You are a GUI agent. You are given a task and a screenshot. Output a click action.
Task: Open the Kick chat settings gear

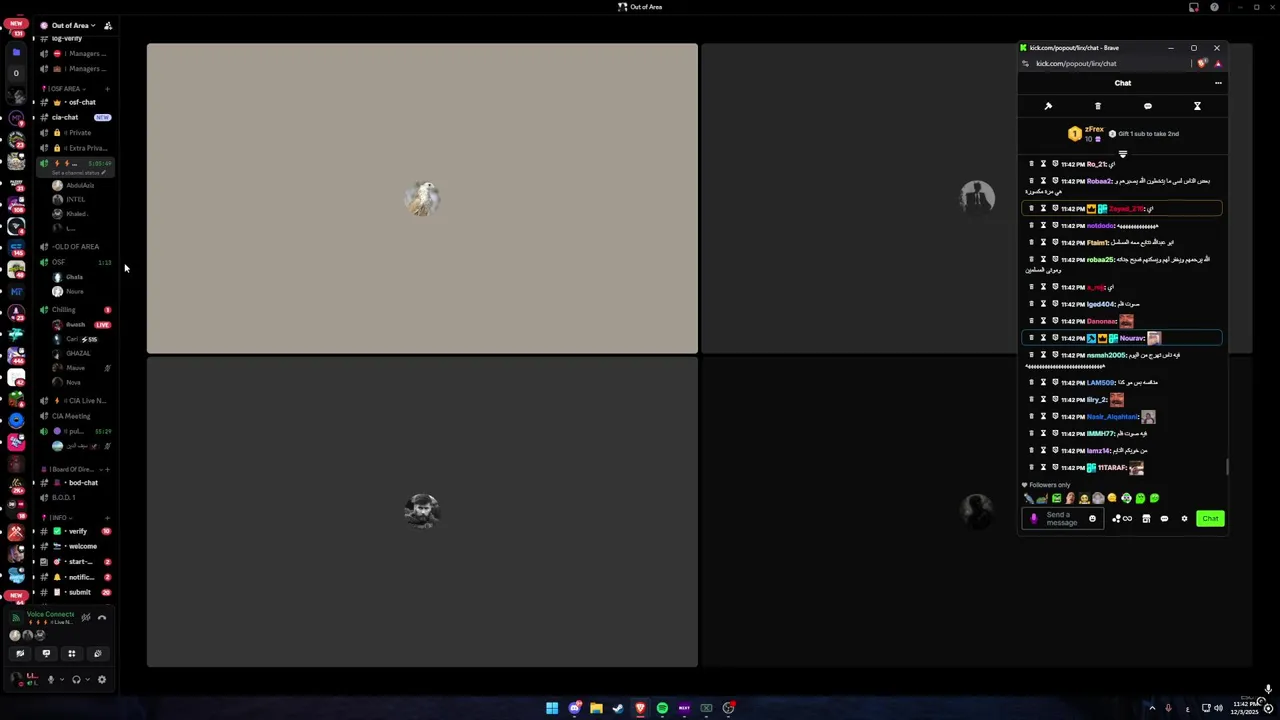(x=1185, y=519)
